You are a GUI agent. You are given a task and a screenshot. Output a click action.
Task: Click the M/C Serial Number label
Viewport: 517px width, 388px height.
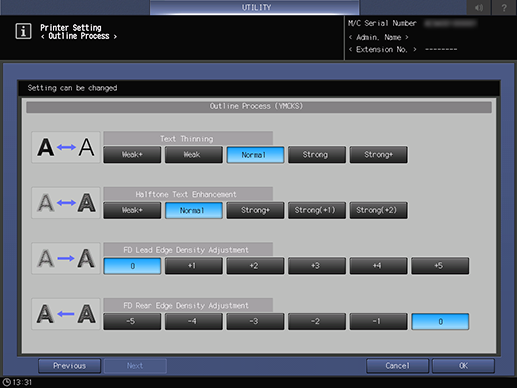382,23
